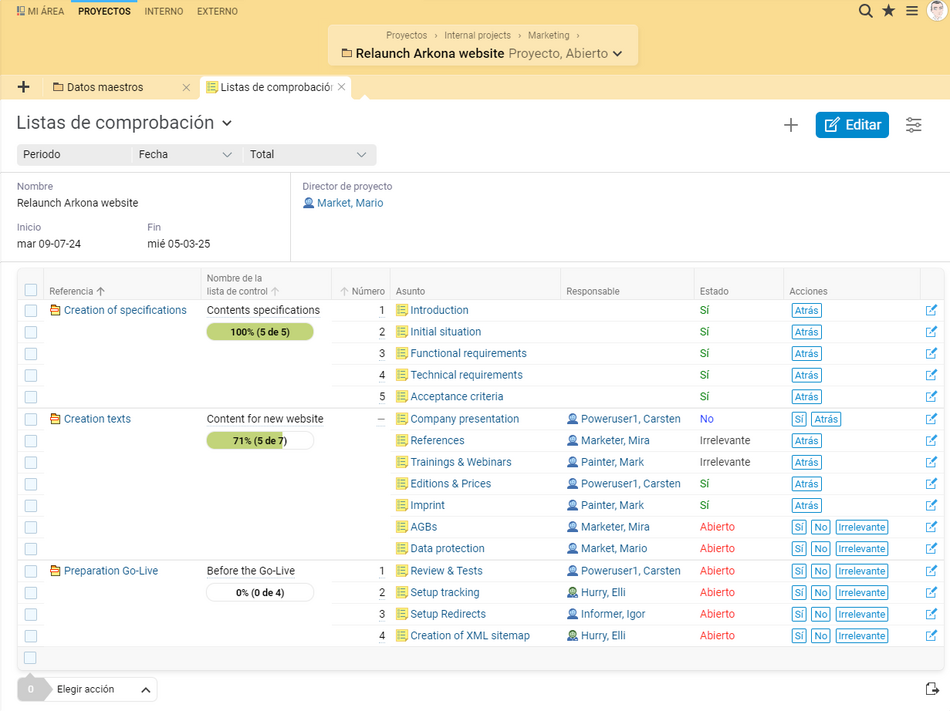Check the Creation texts row checkbox
Image resolution: width=950 pixels, height=711 pixels.
click(31, 419)
